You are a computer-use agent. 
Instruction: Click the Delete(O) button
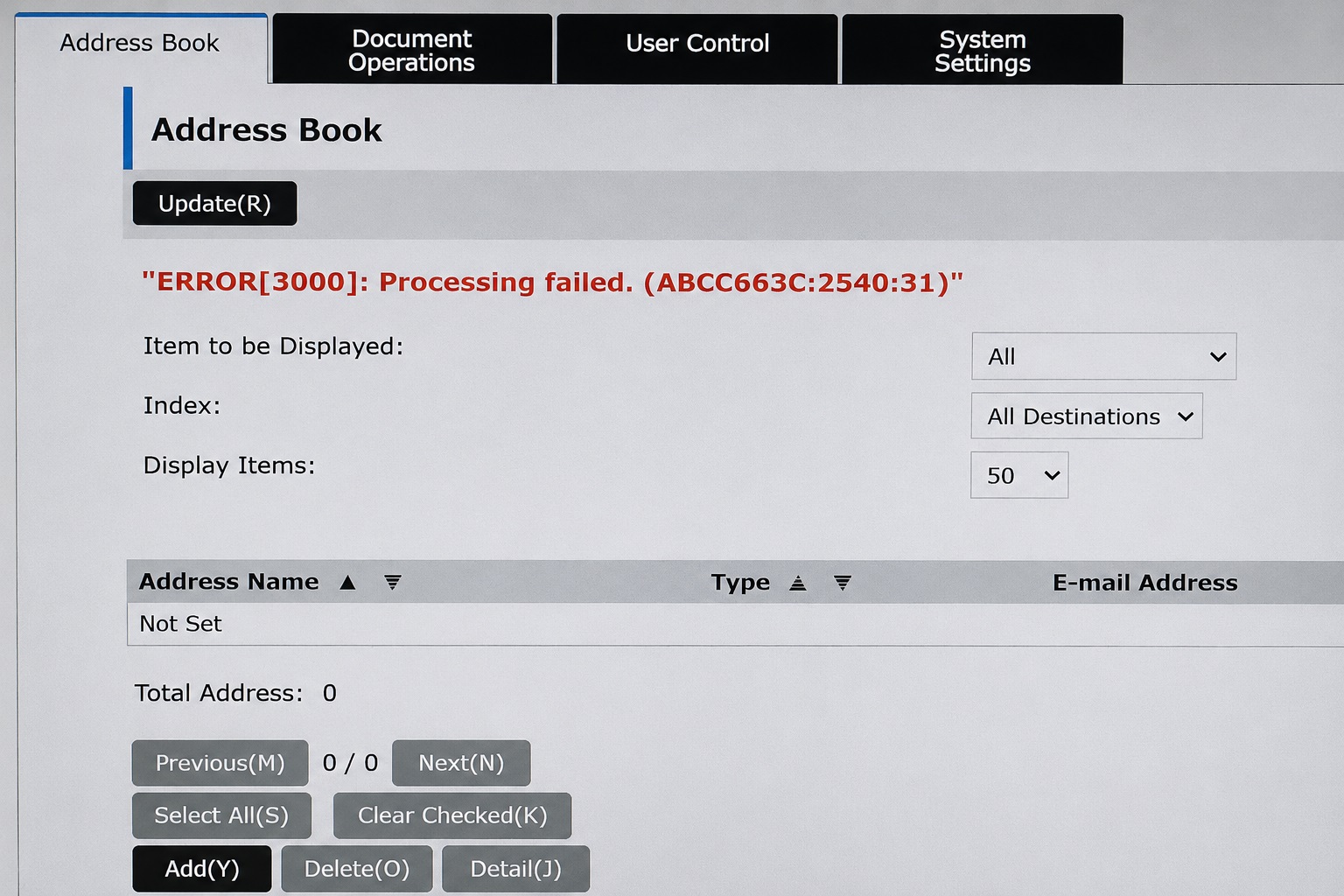(x=357, y=869)
